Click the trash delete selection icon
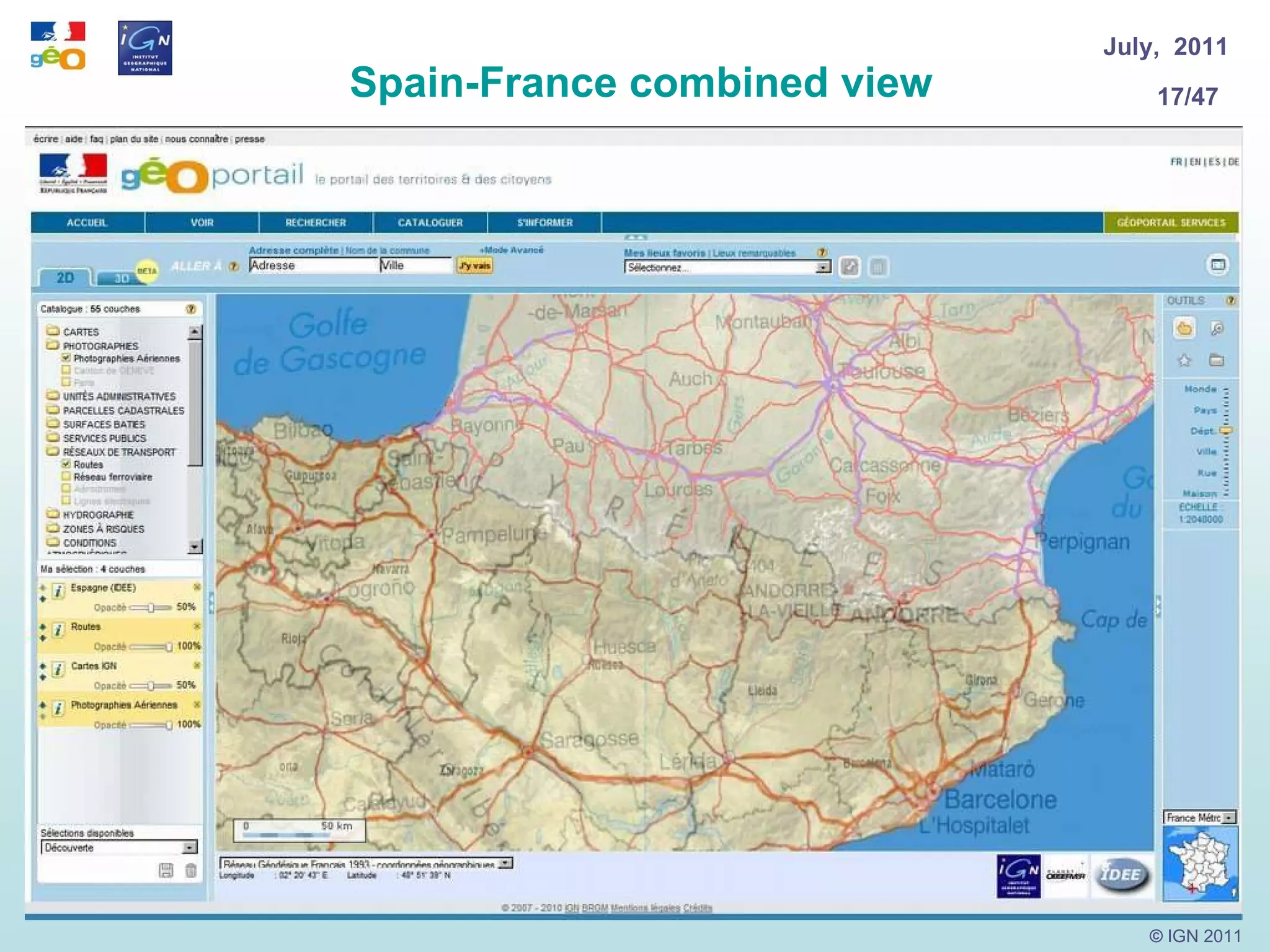The image size is (1270, 952). (x=191, y=870)
